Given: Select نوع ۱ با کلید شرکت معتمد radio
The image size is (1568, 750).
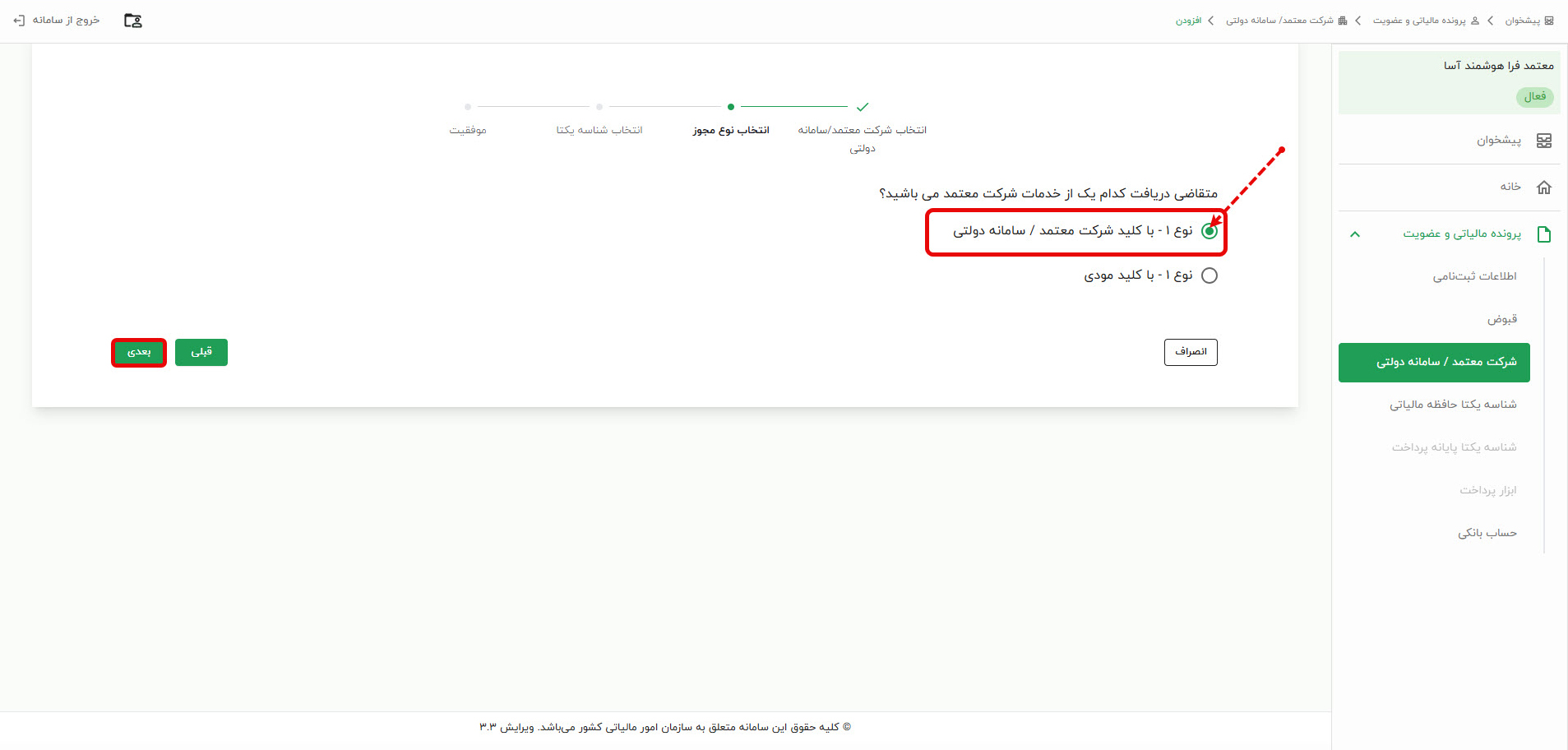Looking at the screenshot, I should click(1210, 231).
